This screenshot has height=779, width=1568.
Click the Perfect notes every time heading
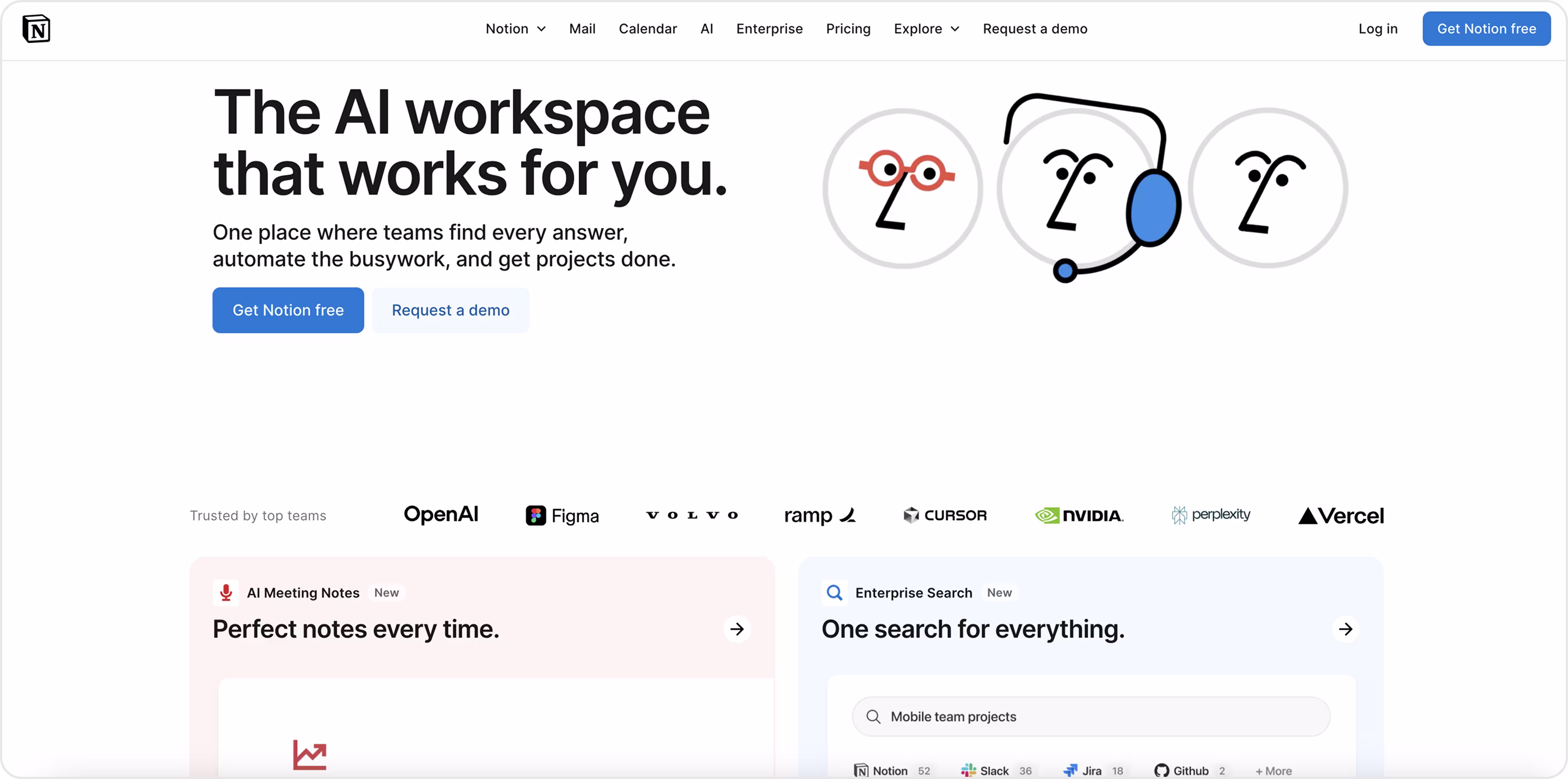click(356, 629)
